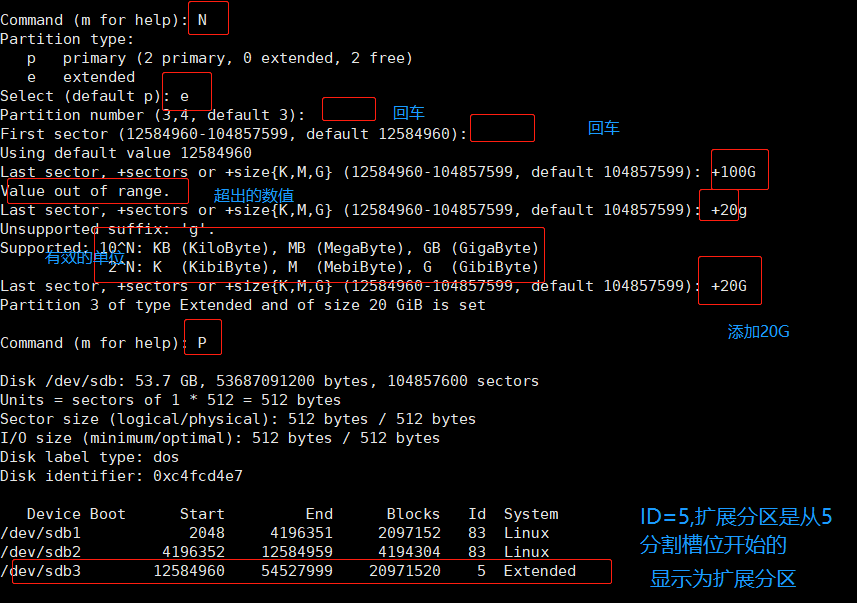The image size is (857, 603).
Task: Click the typed '+100G' value
Action: pos(733,172)
